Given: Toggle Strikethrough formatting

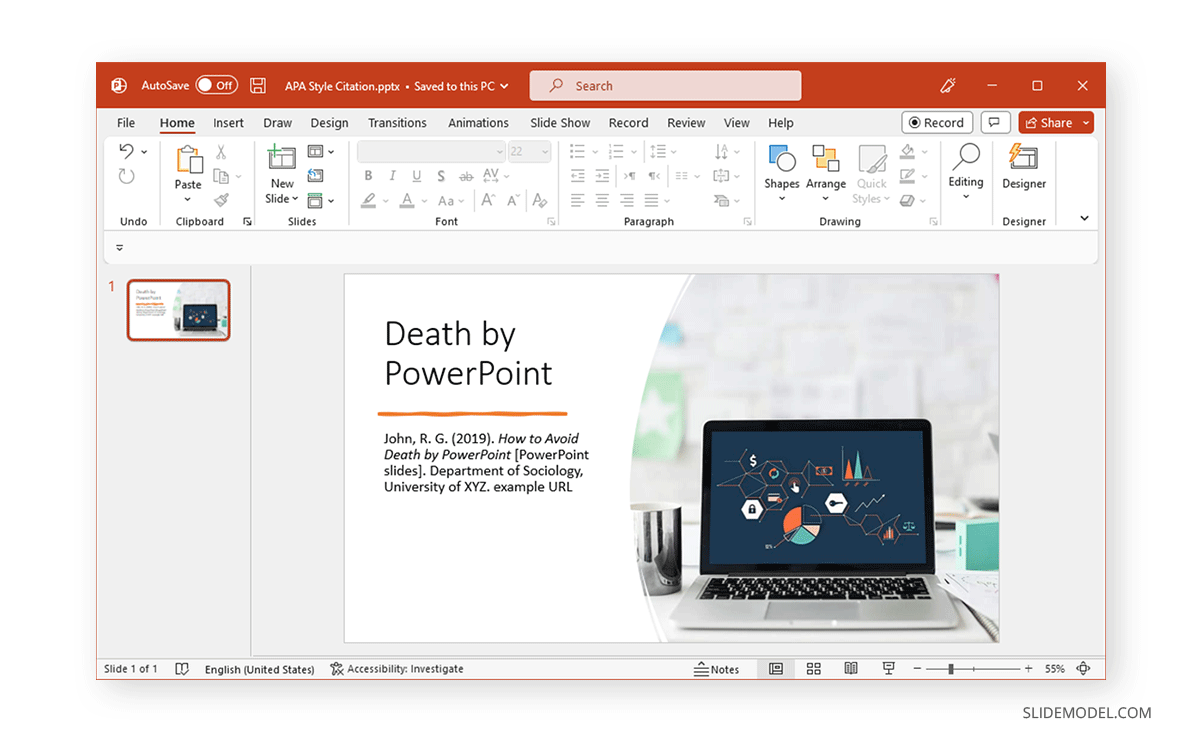Looking at the screenshot, I should click(x=466, y=176).
